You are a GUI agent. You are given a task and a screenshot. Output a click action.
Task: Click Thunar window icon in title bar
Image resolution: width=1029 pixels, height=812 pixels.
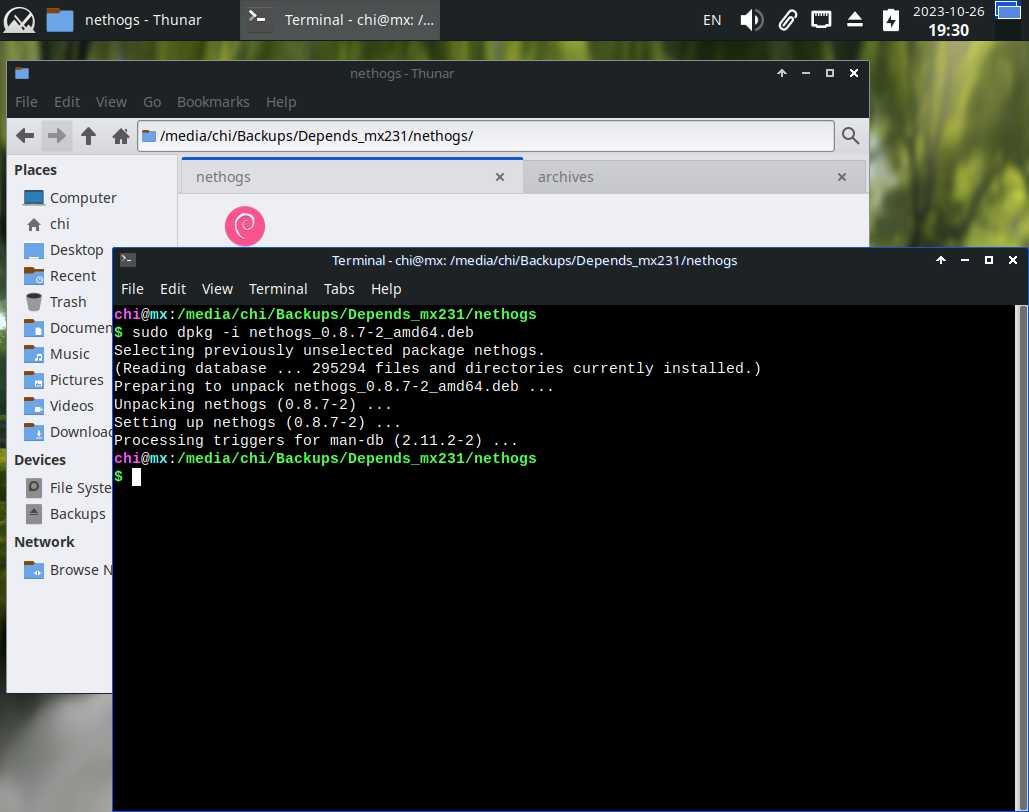22,74
